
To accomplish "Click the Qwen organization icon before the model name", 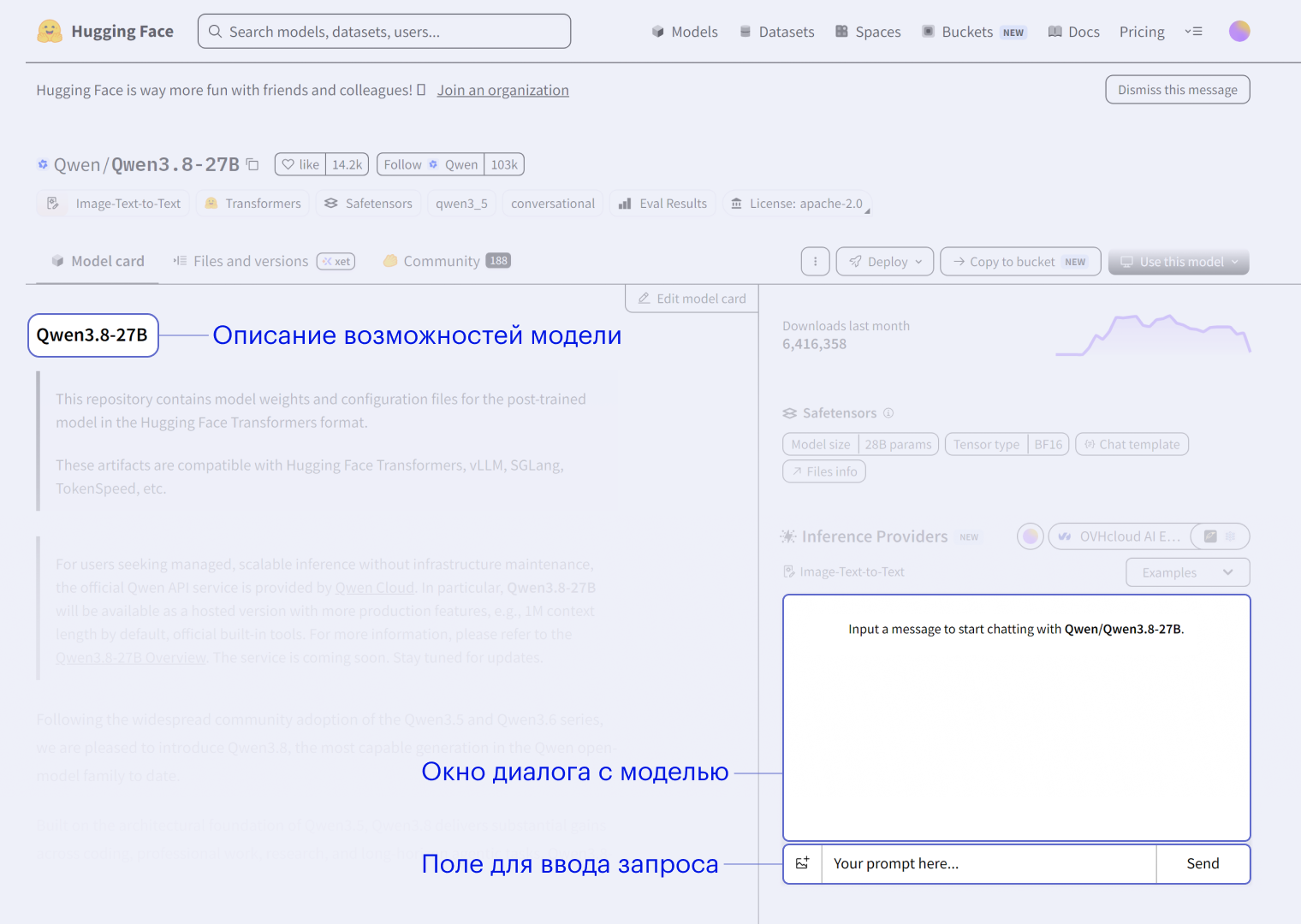I will (x=43, y=164).
